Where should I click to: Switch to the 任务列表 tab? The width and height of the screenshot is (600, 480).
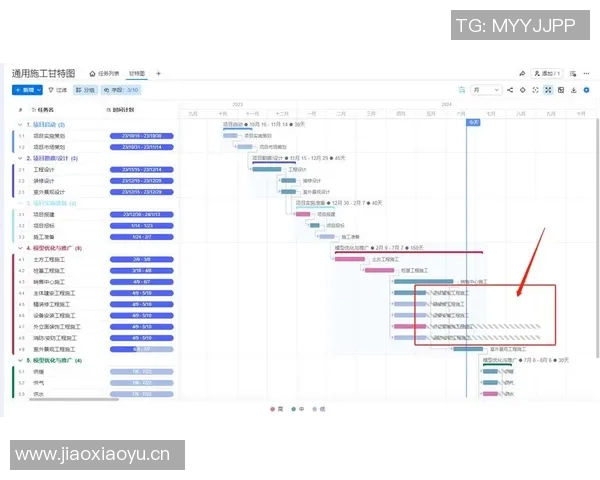pos(106,73)
